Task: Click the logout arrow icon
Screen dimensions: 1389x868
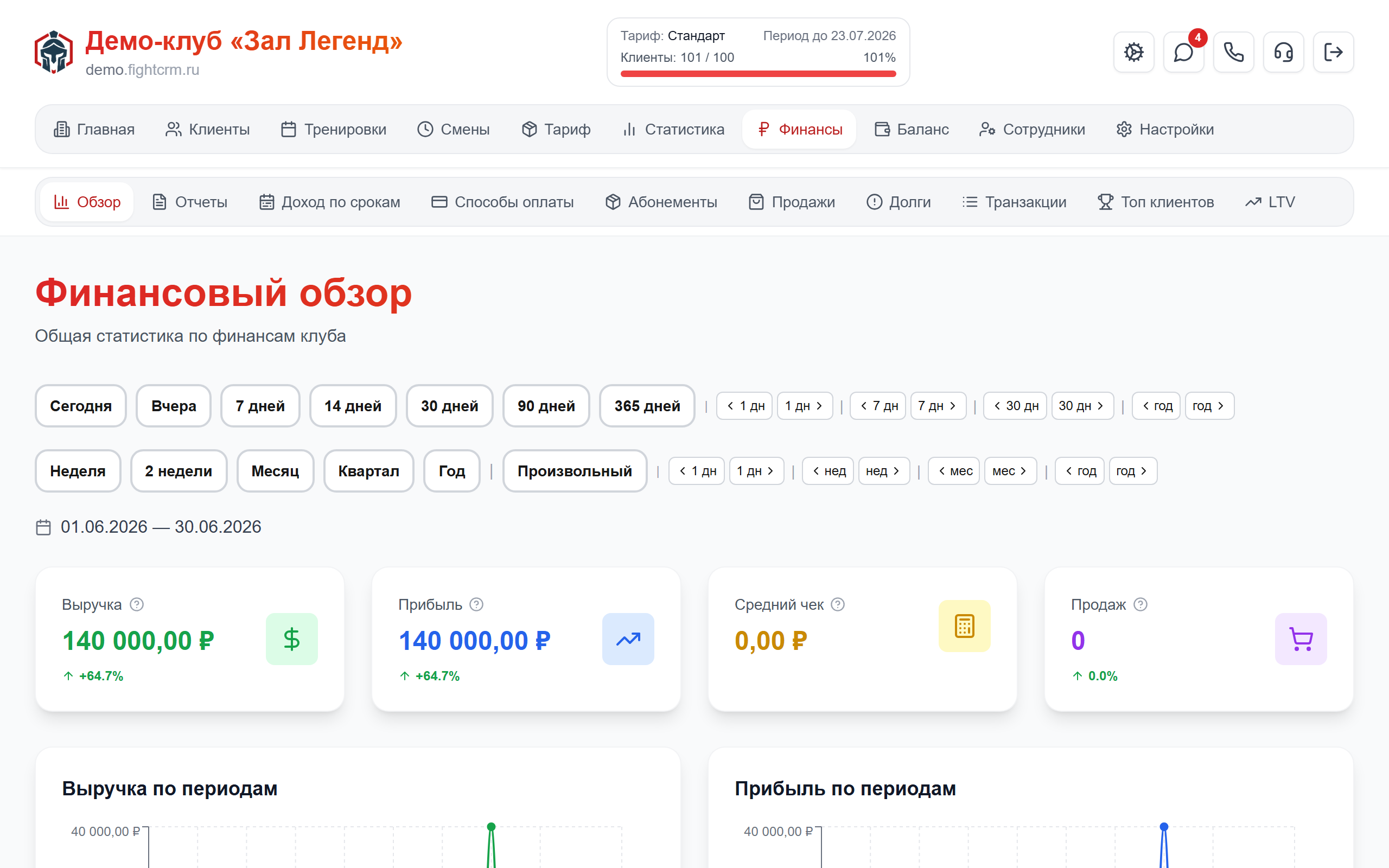Action: 1333,52
